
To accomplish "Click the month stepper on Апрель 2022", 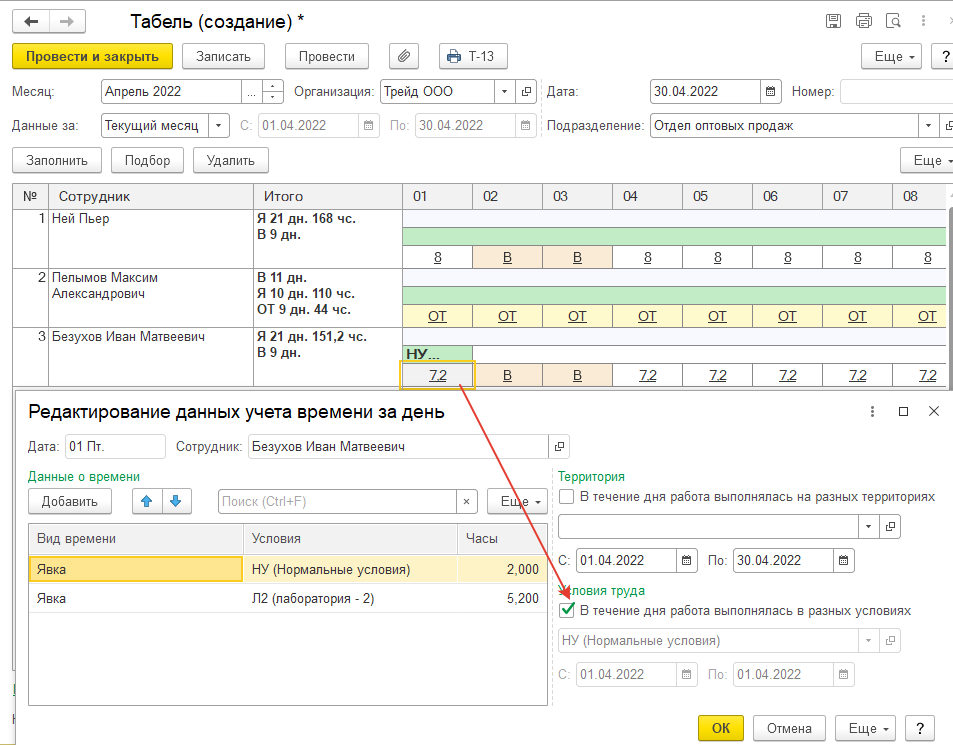I will coord(273,92).
